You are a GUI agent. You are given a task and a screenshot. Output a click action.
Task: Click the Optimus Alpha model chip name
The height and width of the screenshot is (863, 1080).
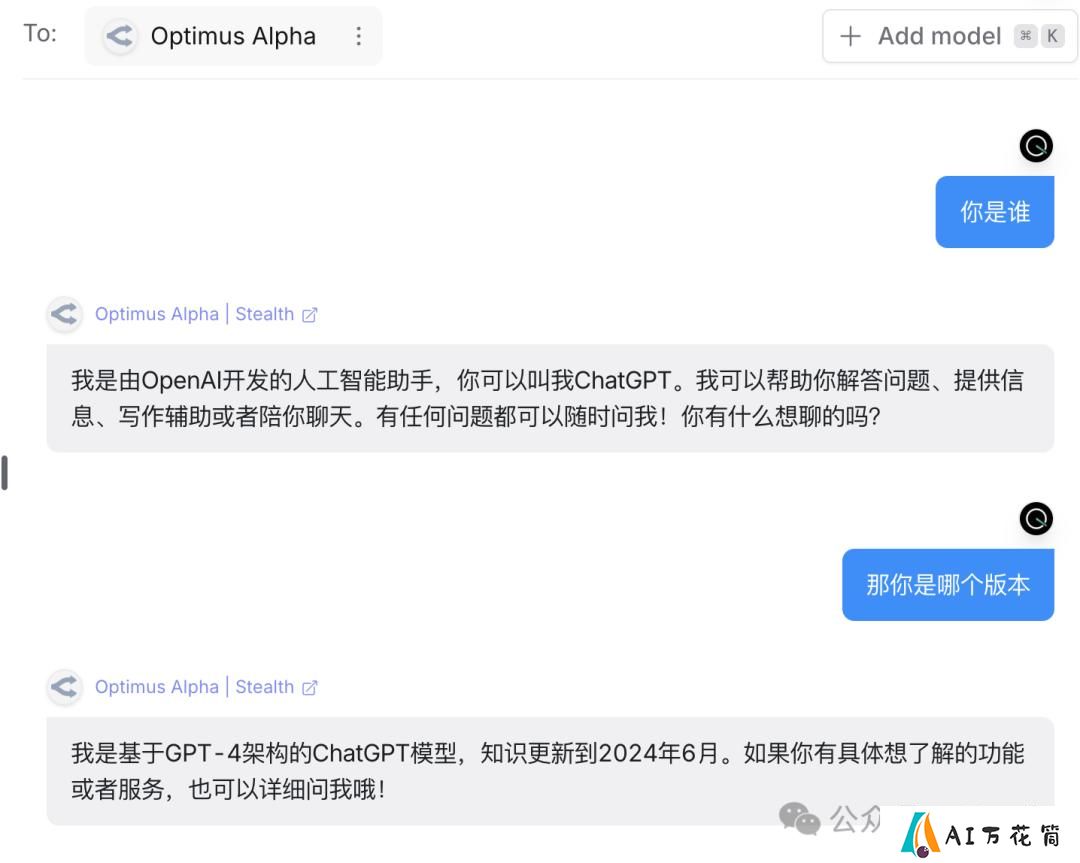point(233,36)
